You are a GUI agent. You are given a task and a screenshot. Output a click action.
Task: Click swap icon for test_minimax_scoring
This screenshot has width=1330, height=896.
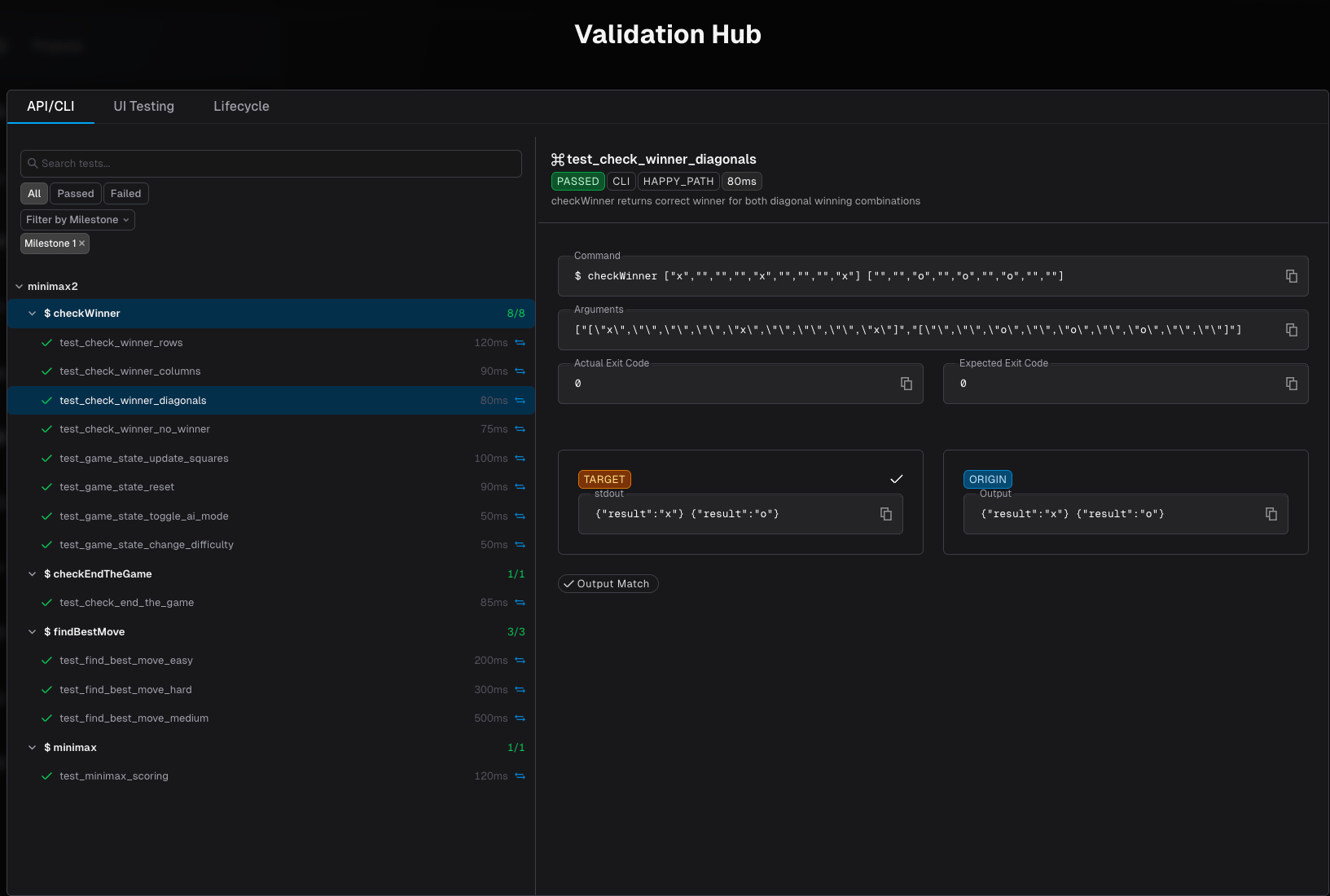click(x=520, y=776)
